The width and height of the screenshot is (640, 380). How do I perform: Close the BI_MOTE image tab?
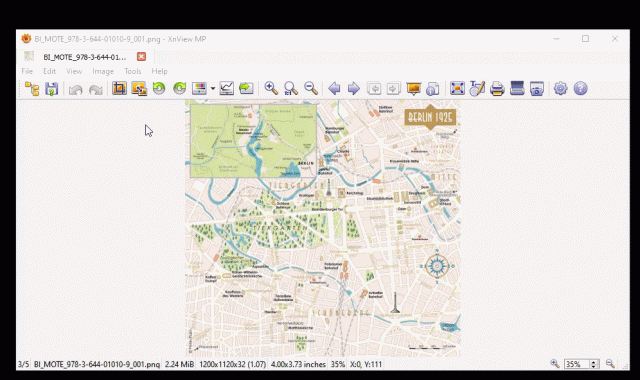tap(141, 57)
